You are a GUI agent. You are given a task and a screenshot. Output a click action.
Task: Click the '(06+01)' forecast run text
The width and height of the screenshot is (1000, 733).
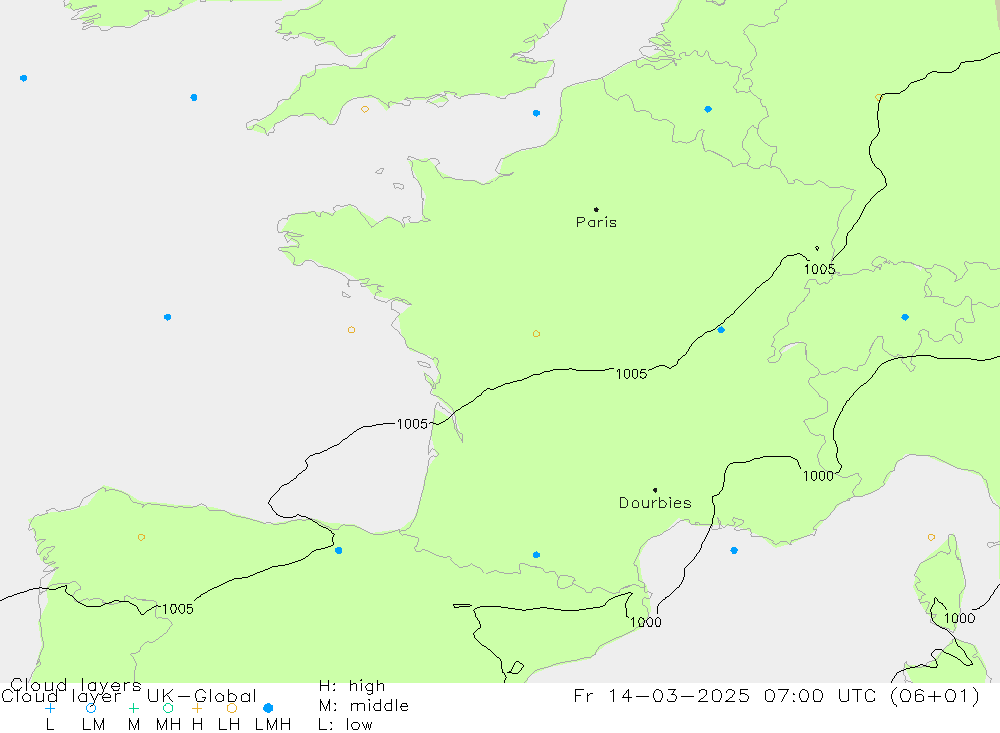934,695
